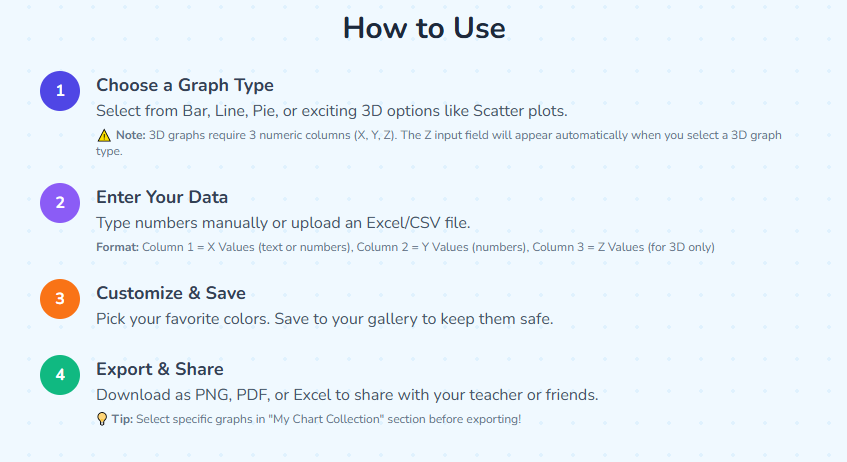Click the "Download as PNG, PDF" sentence

[346, 395]
